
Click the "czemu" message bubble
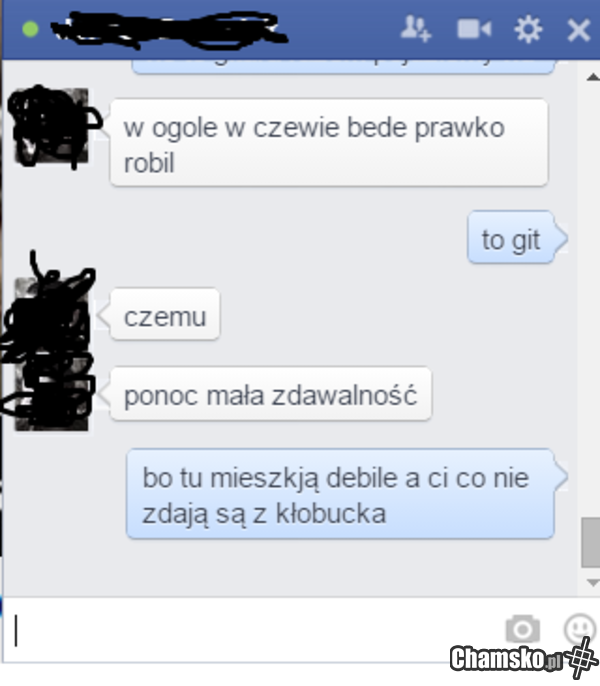click(165, 314)
